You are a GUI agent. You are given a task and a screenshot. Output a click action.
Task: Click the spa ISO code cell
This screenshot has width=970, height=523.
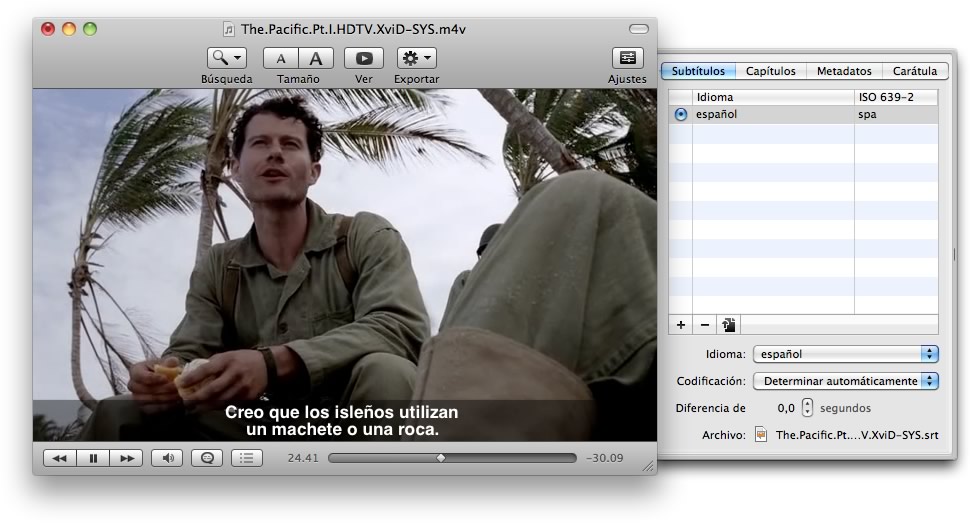[x=896, y=115]
